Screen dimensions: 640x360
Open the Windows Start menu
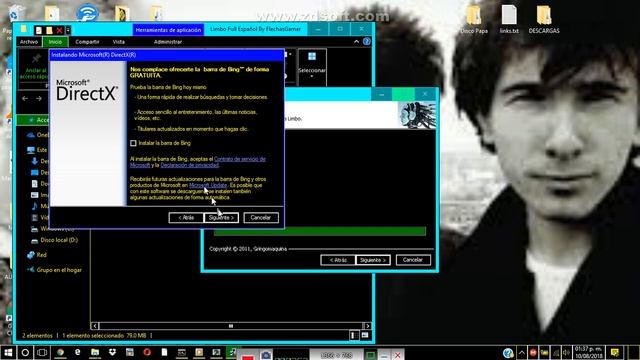[8, 353]
